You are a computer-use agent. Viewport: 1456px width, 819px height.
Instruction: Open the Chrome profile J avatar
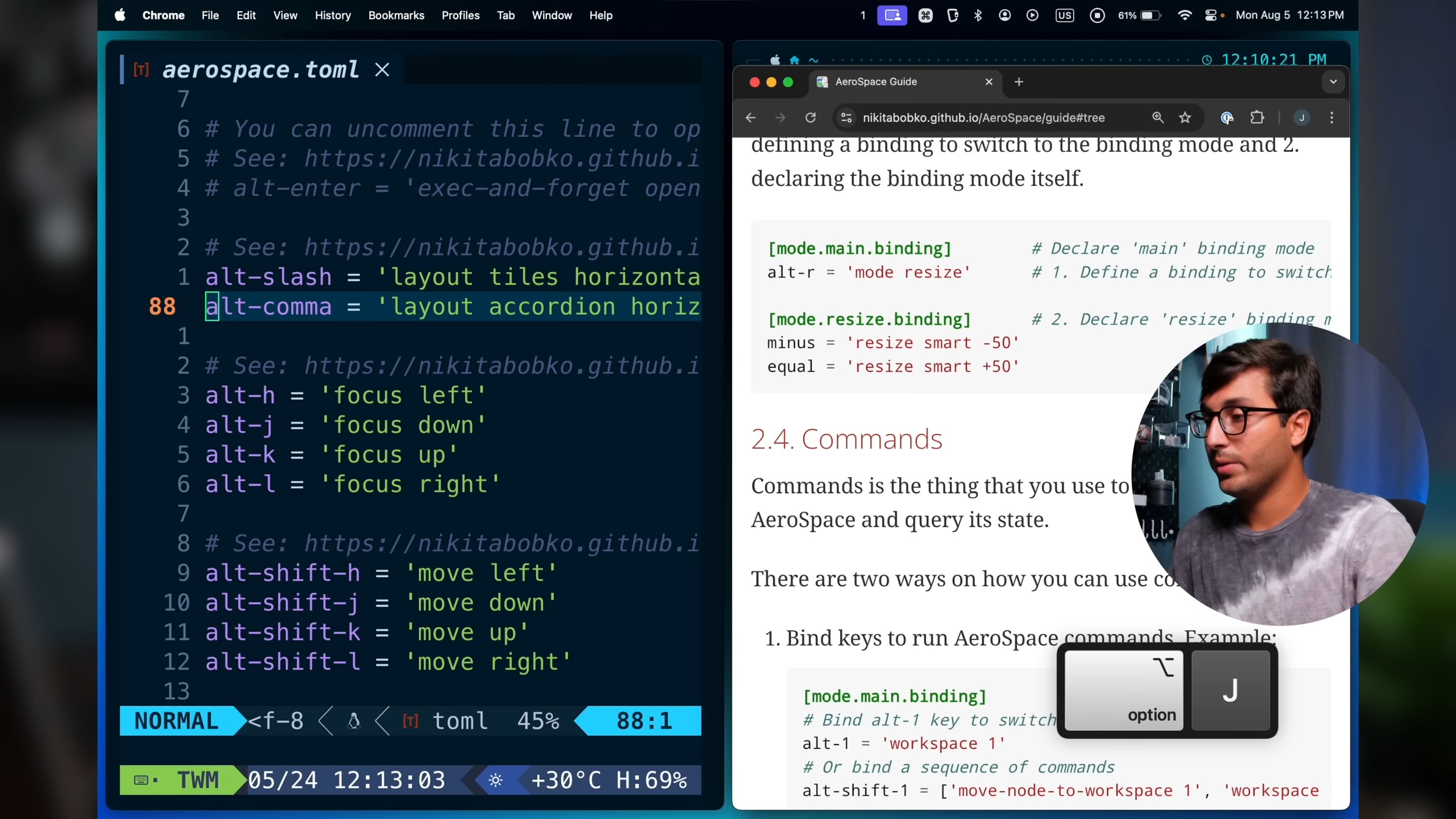pos(1301,118)
